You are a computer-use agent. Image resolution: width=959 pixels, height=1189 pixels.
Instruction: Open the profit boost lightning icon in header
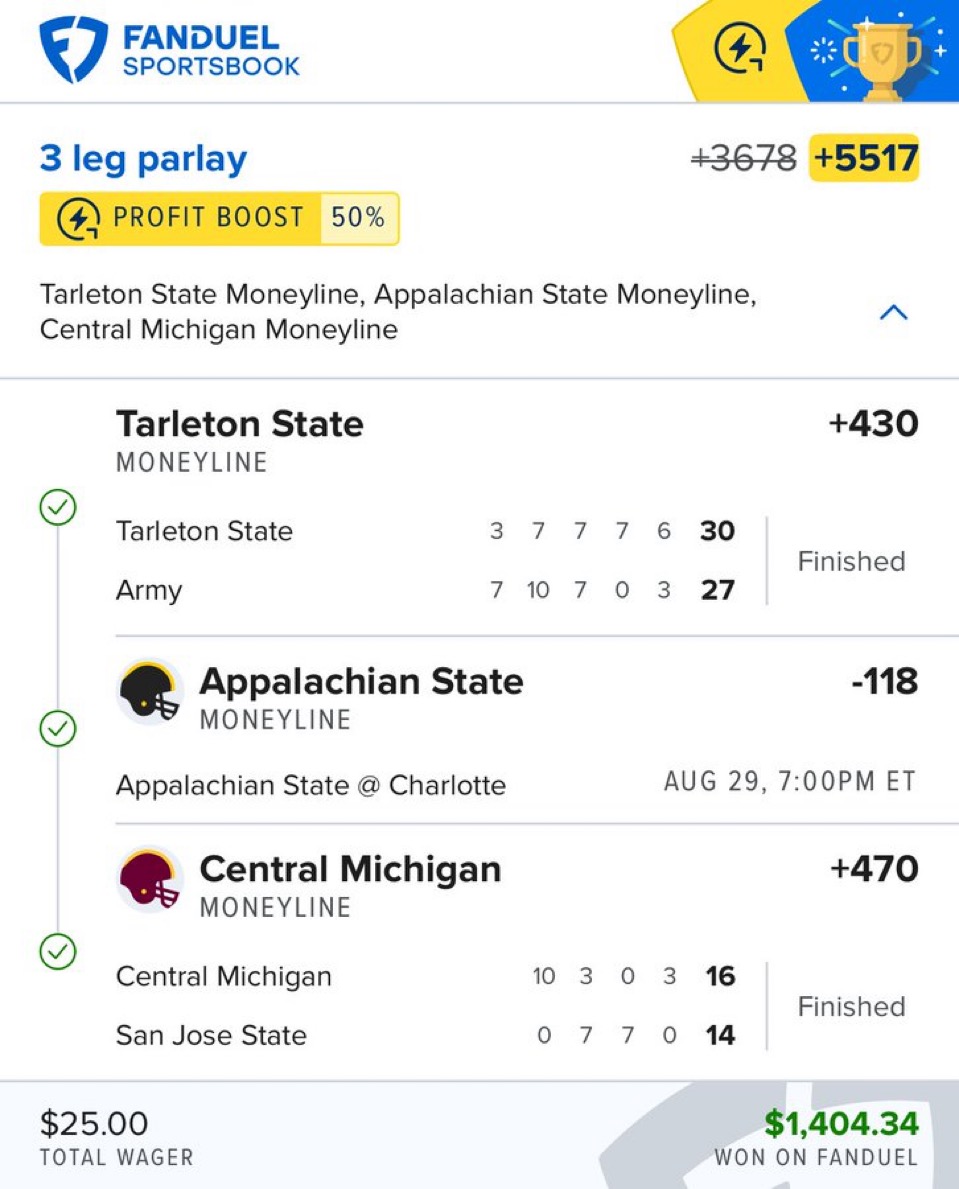pos(740,49)
